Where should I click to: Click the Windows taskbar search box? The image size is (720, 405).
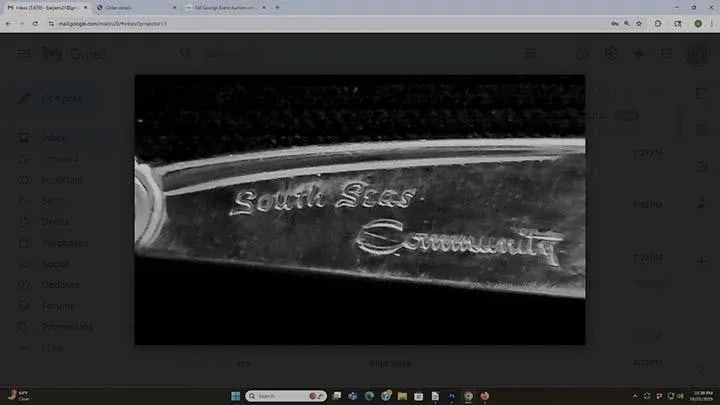pyautogui.click(x=286, y=396)
